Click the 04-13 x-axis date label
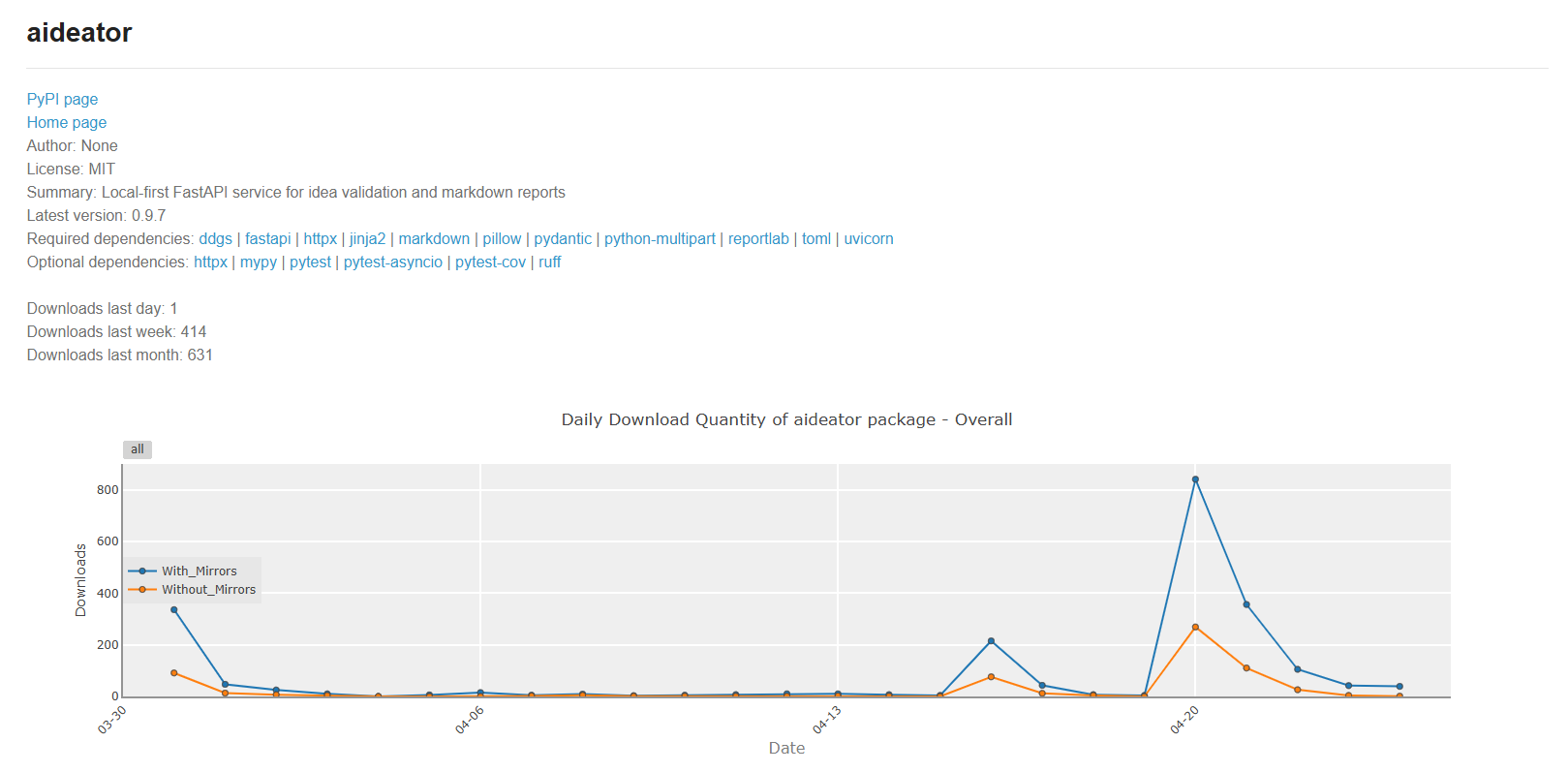The width and height of the screenshot is (1568, 772). [826, 721]
